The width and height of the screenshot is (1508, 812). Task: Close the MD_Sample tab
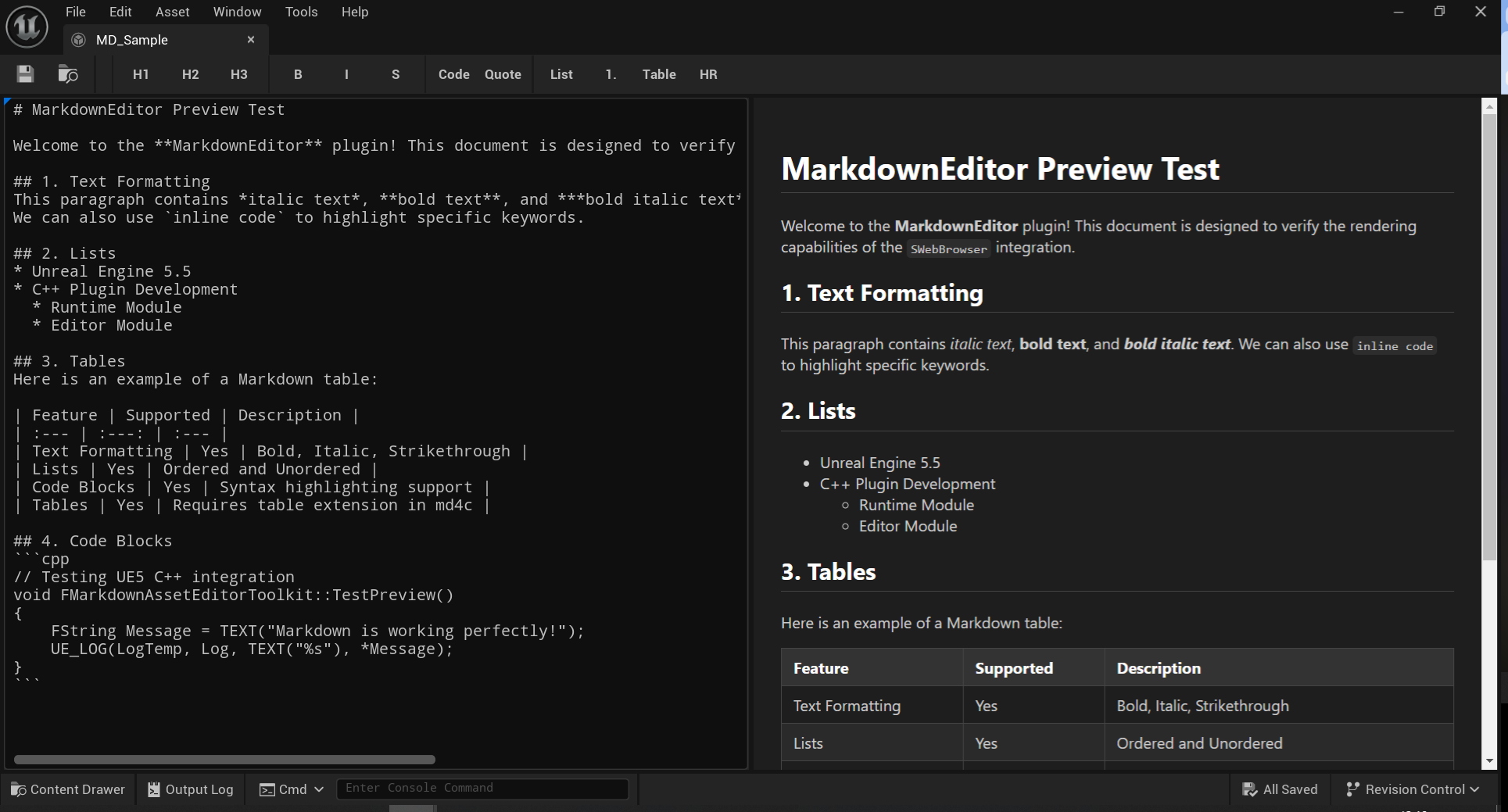(251, 39)
